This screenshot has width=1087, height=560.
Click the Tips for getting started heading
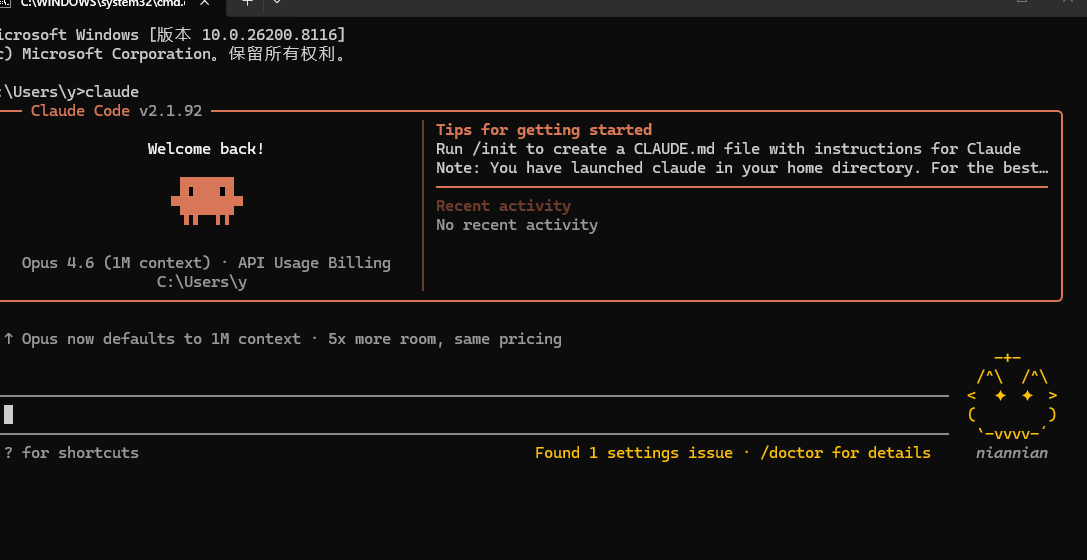544,130
